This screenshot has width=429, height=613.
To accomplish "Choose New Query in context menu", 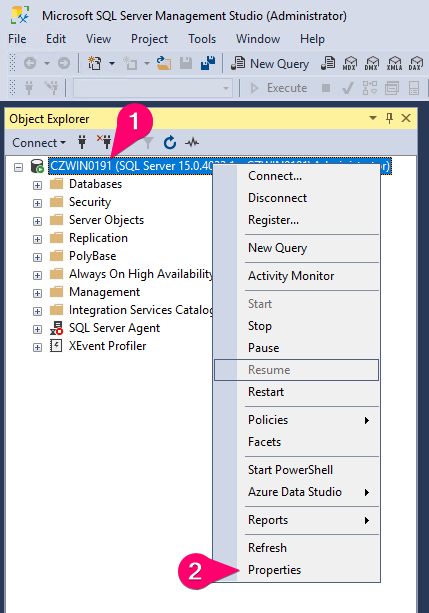I will click(x=296, y=248).
